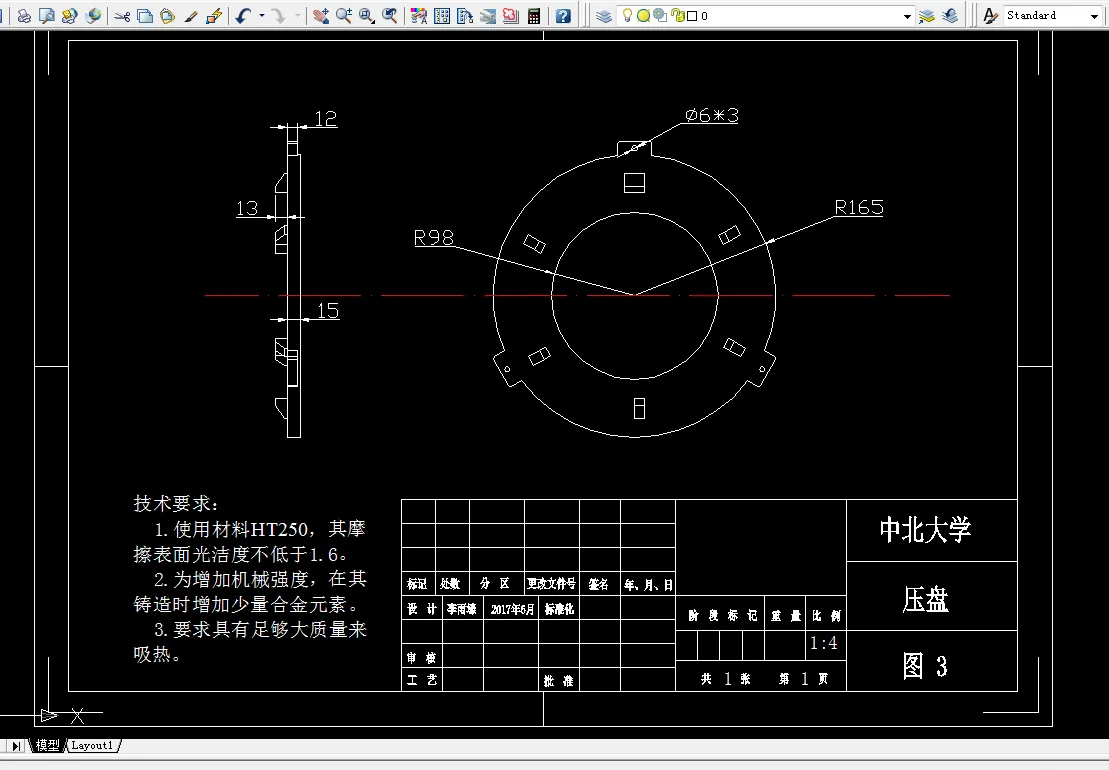1109x770 pixels.
Task: Click the Paste icon
Action: click(168, 16)
